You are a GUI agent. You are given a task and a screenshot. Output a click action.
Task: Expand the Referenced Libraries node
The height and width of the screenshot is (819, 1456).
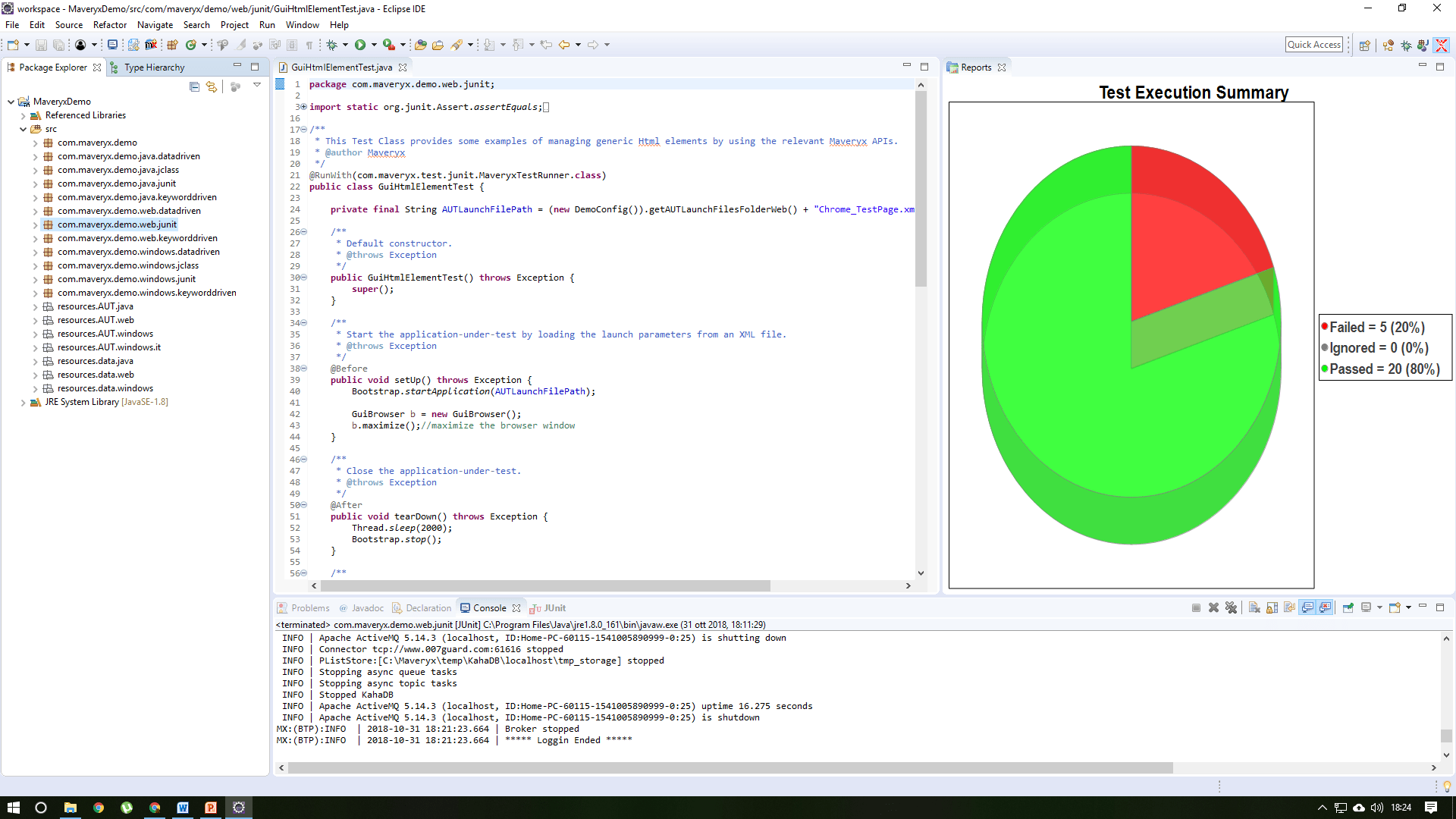pyautogui.click(x=23, y=116)
